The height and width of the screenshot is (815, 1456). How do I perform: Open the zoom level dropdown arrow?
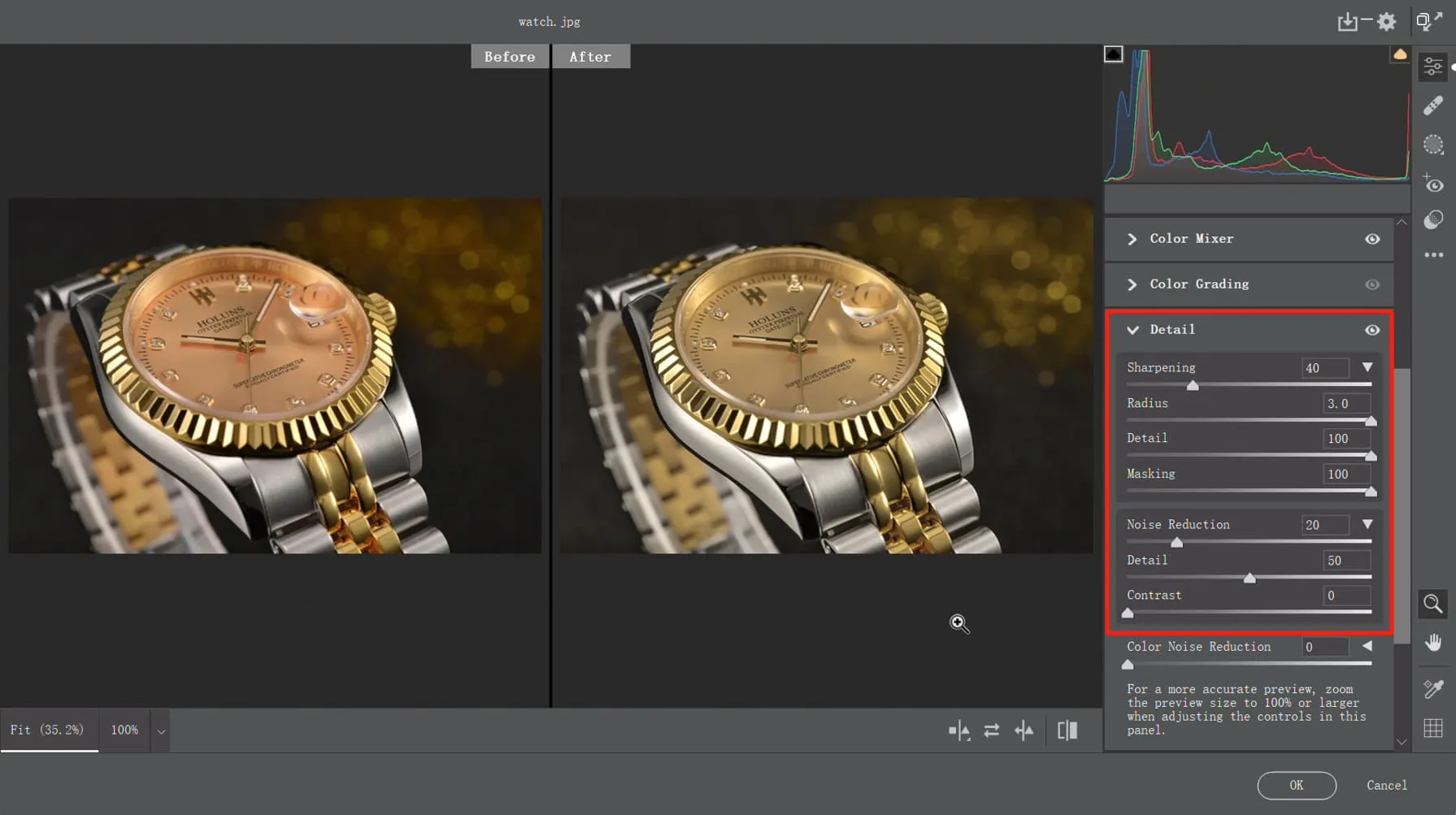point(161,731)
